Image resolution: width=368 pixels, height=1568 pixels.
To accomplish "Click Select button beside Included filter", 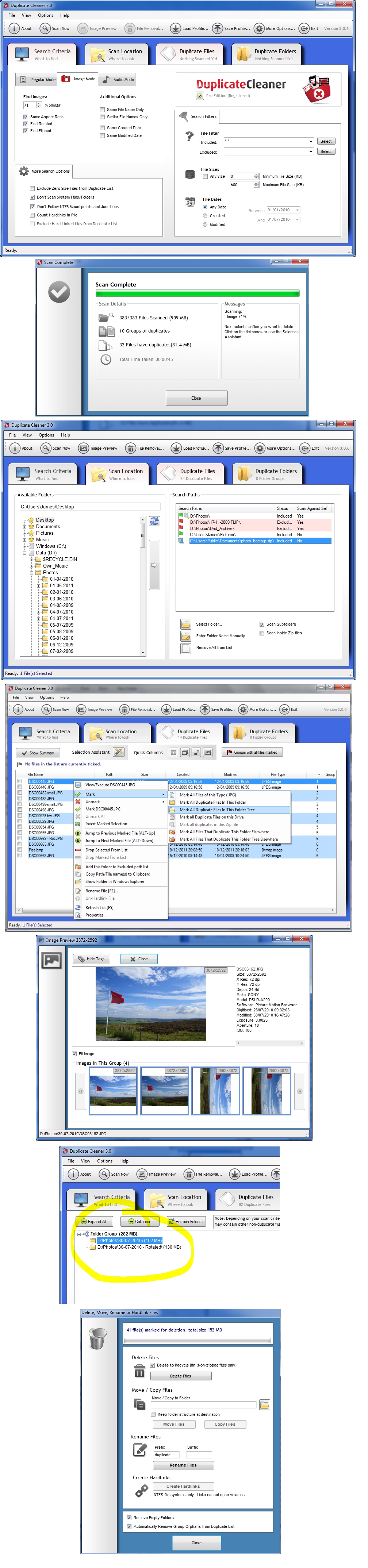I will click(x=326, y=141).
